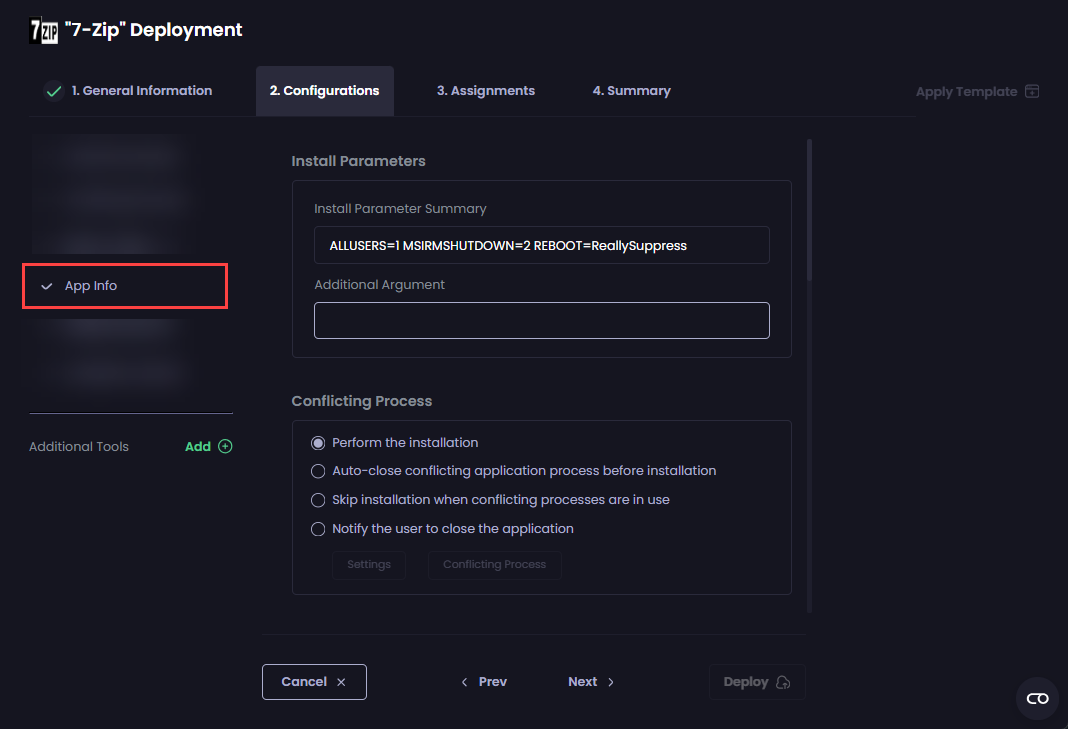Select Notify the user to close application
The width and height of the screenshot is (1068, 729).
(318, 529)
